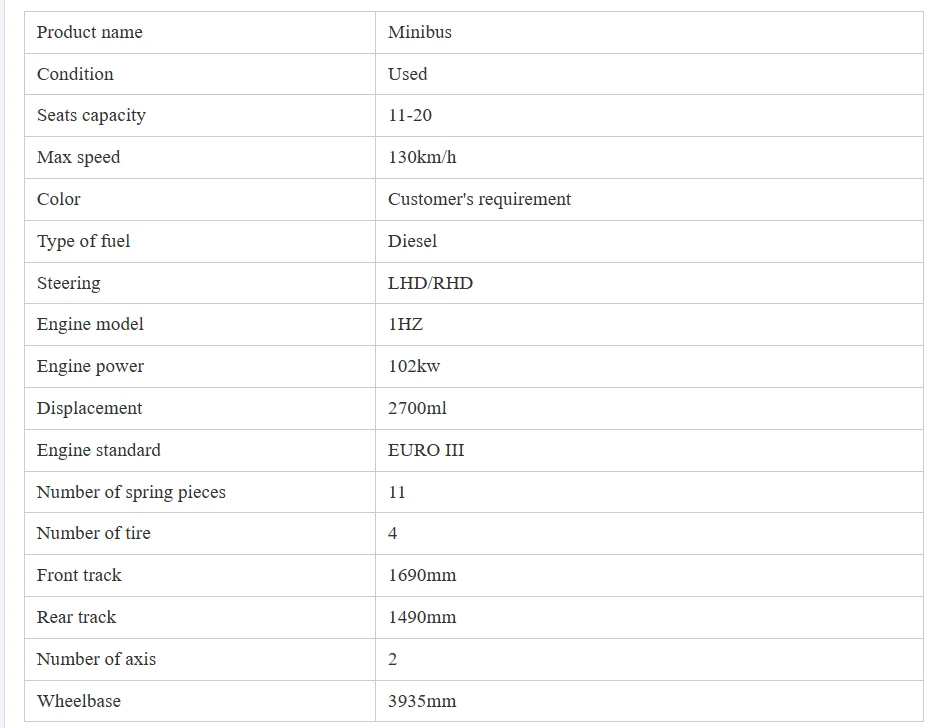Viewport: 951px width, 728px height.
Task: Click the 'Type of fuel' label
Action: click(84, 241)
